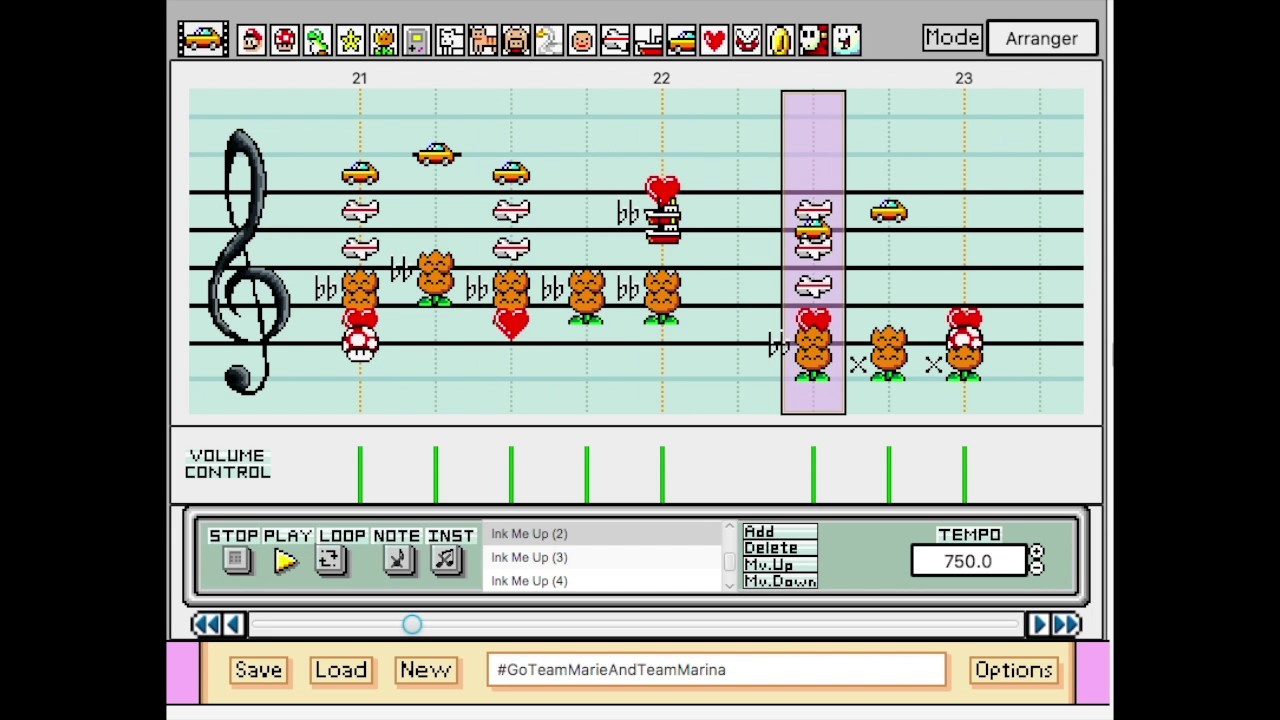The height and width of the screenshot is (720, 1280).
Task: Click the lone car note right of highlighted column
Action: coord(889,211)
